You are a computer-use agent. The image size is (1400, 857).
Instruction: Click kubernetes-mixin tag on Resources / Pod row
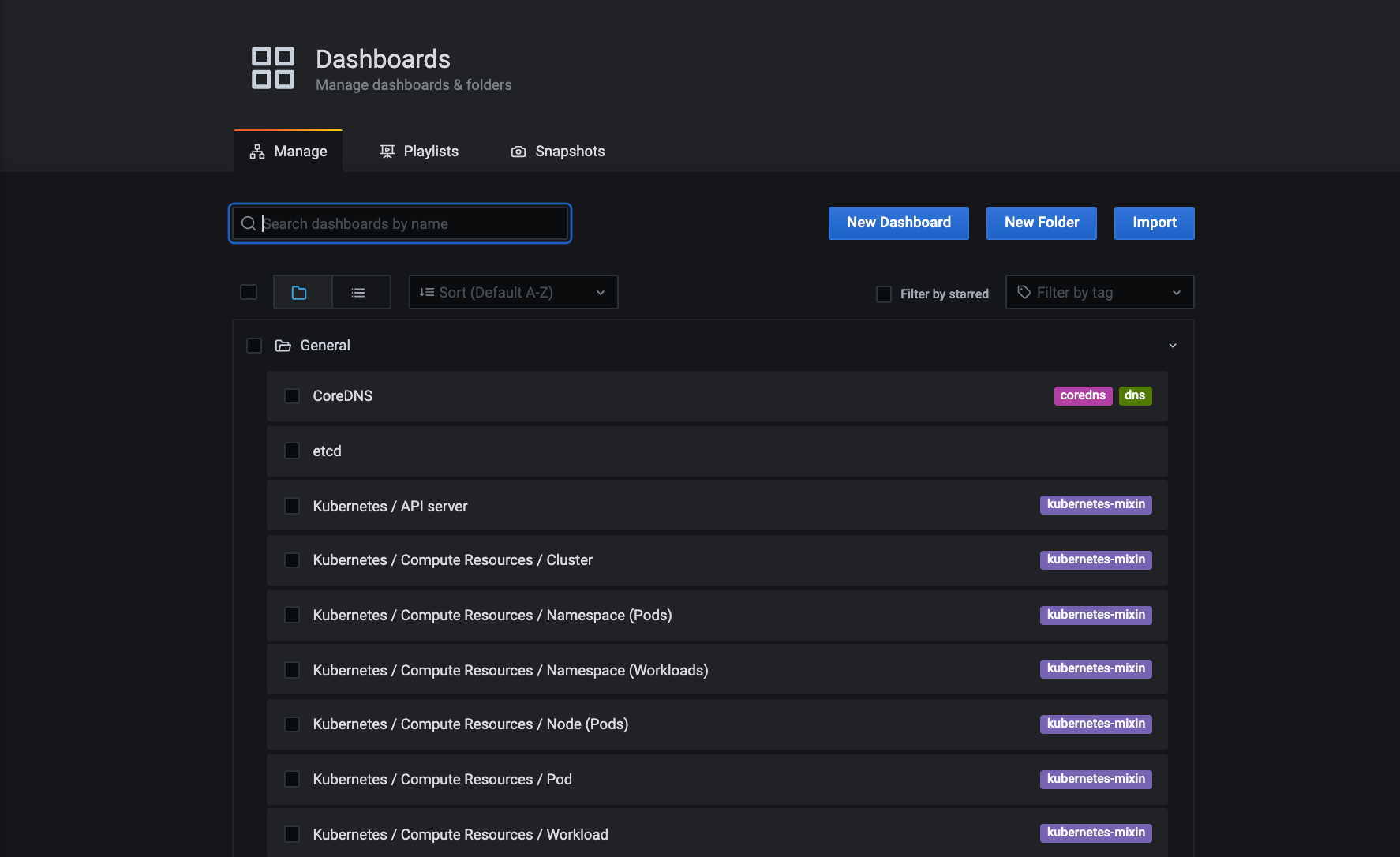1096,780
